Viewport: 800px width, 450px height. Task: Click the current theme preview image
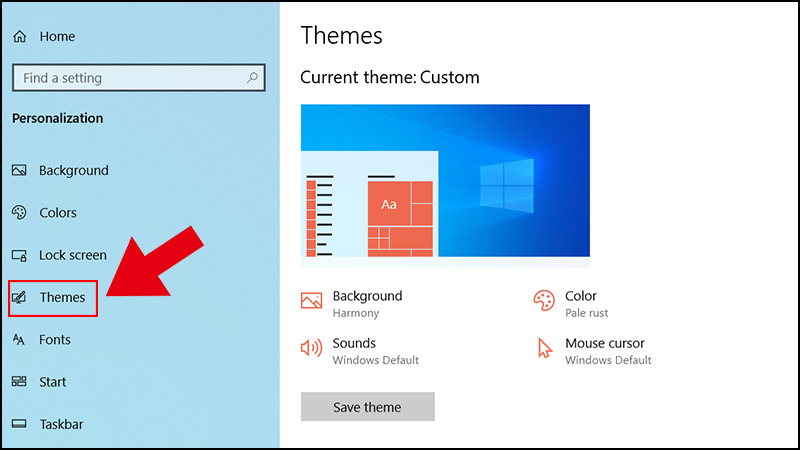(445, 185)
